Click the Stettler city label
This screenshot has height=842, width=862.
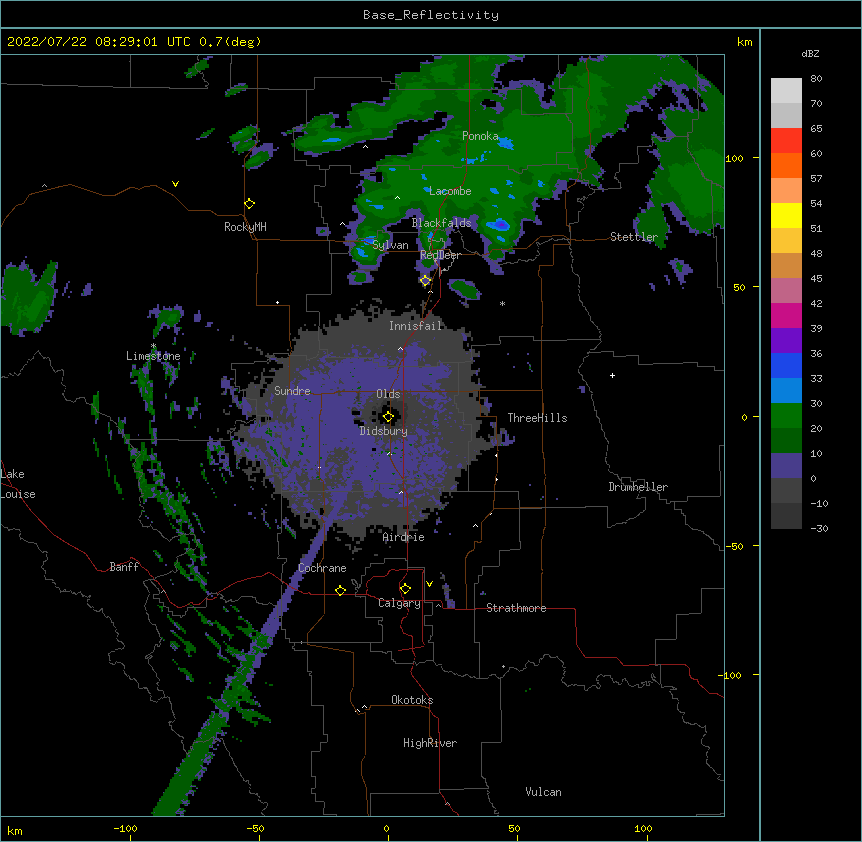tap(634, 237)
